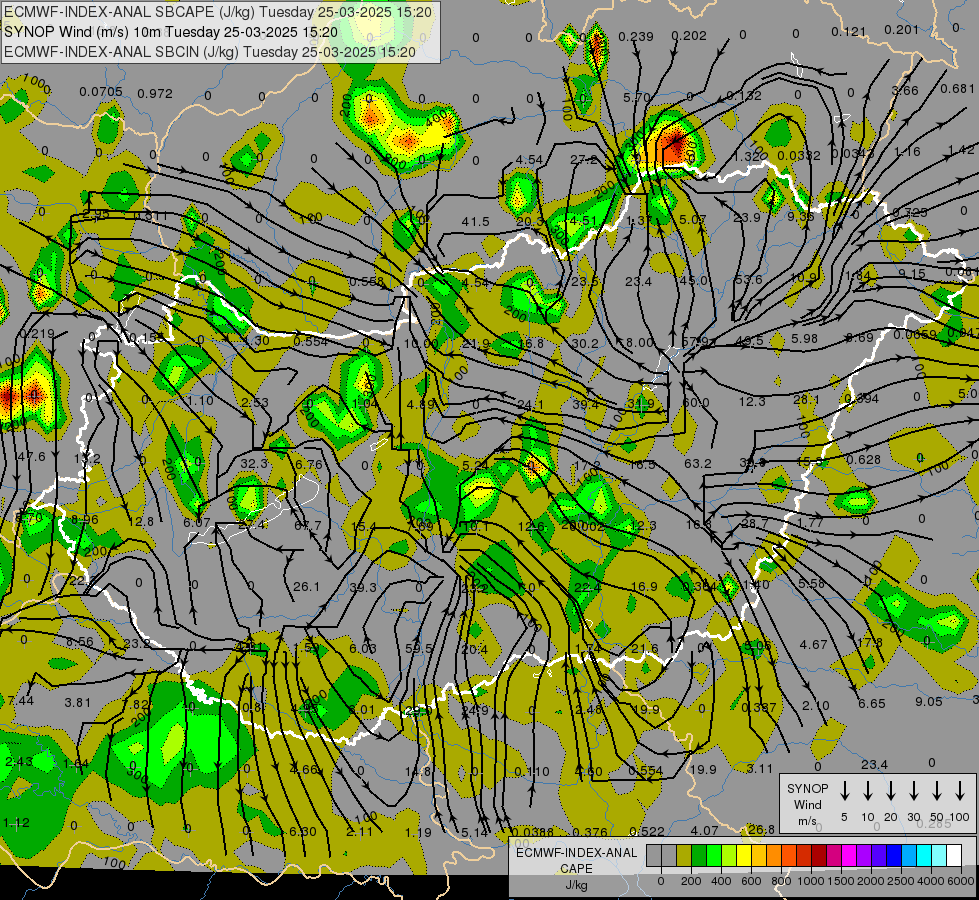
Task: Click the wind arrow above 10 in SYNOP legend
Action: [x=867, y=791]
